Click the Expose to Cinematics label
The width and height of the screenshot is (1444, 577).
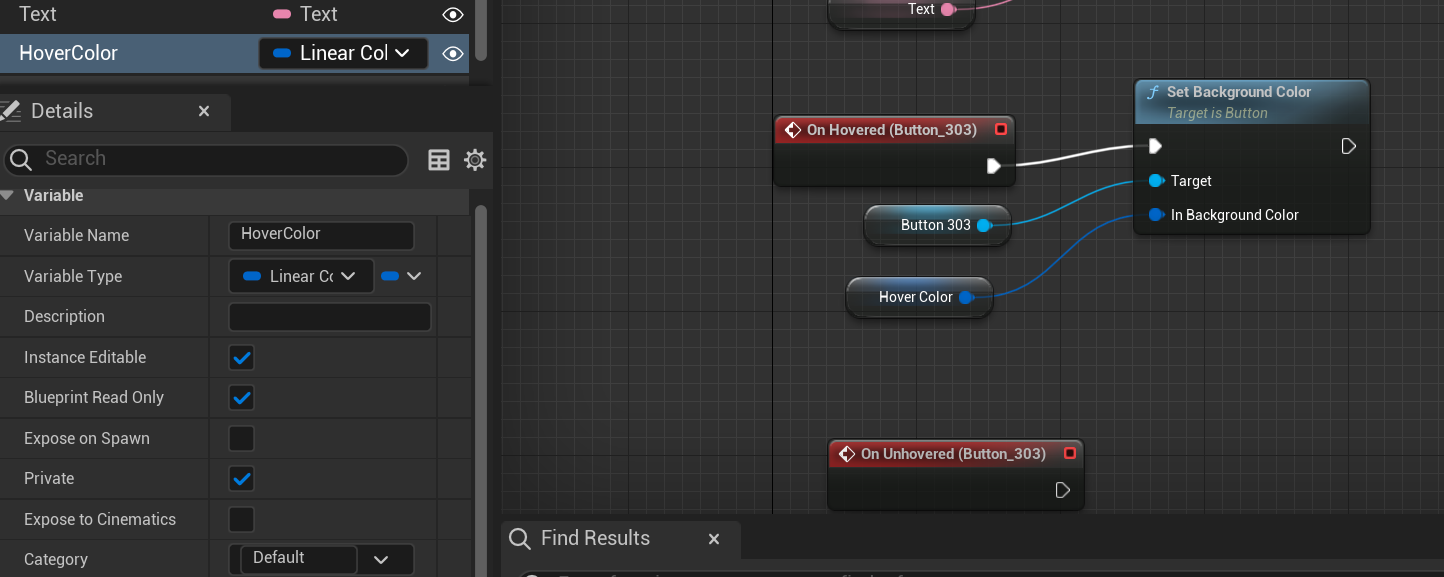(x=100, y=519)
